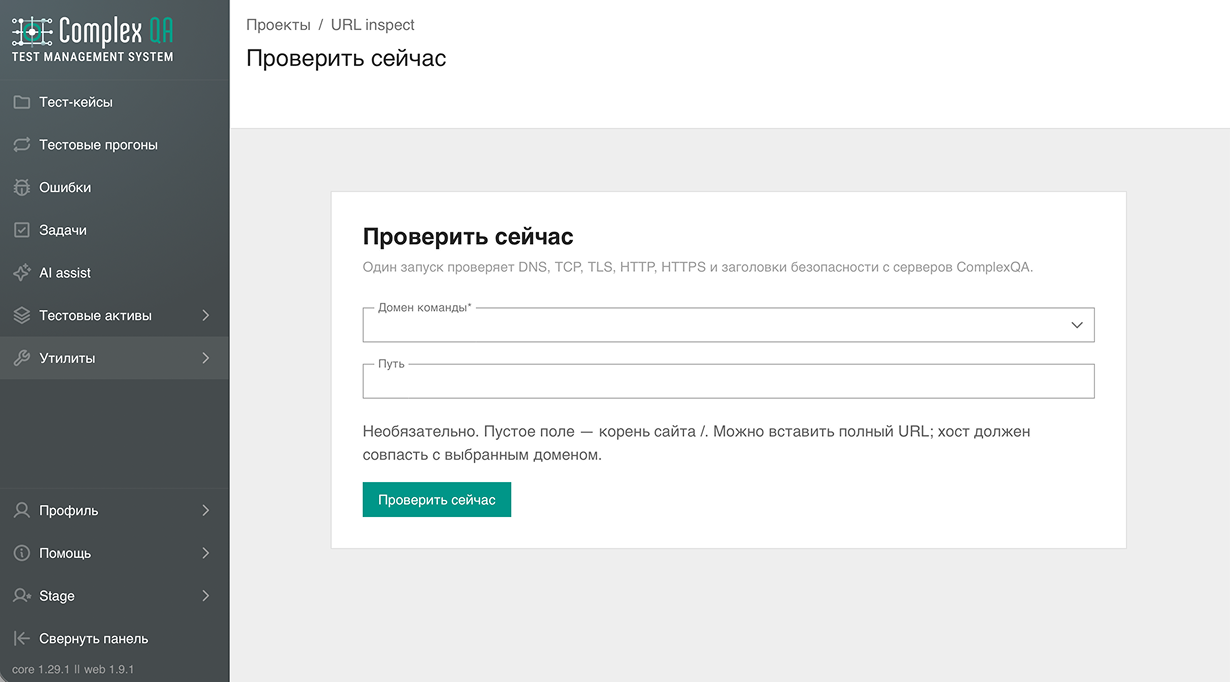Open the Помощь menu item

coord(115,553)
